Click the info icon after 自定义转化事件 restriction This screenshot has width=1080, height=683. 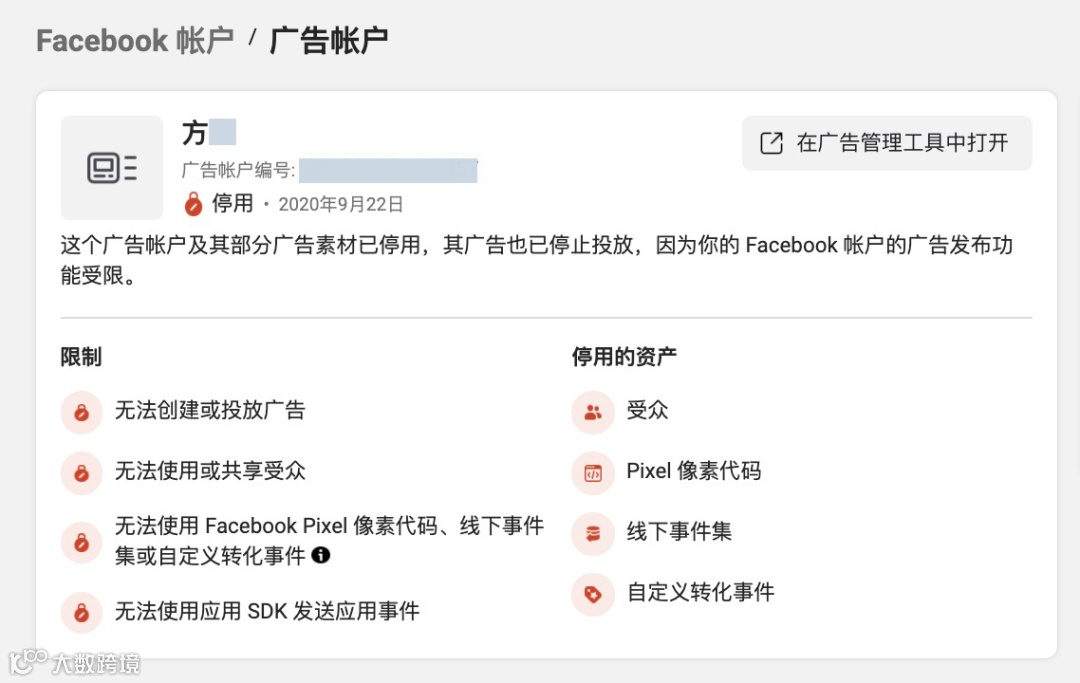click(x=320, y=554)
